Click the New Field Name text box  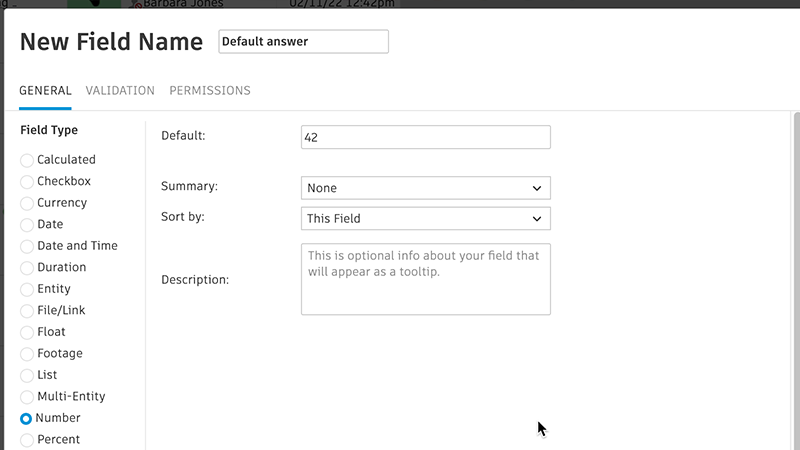point(303,42)
